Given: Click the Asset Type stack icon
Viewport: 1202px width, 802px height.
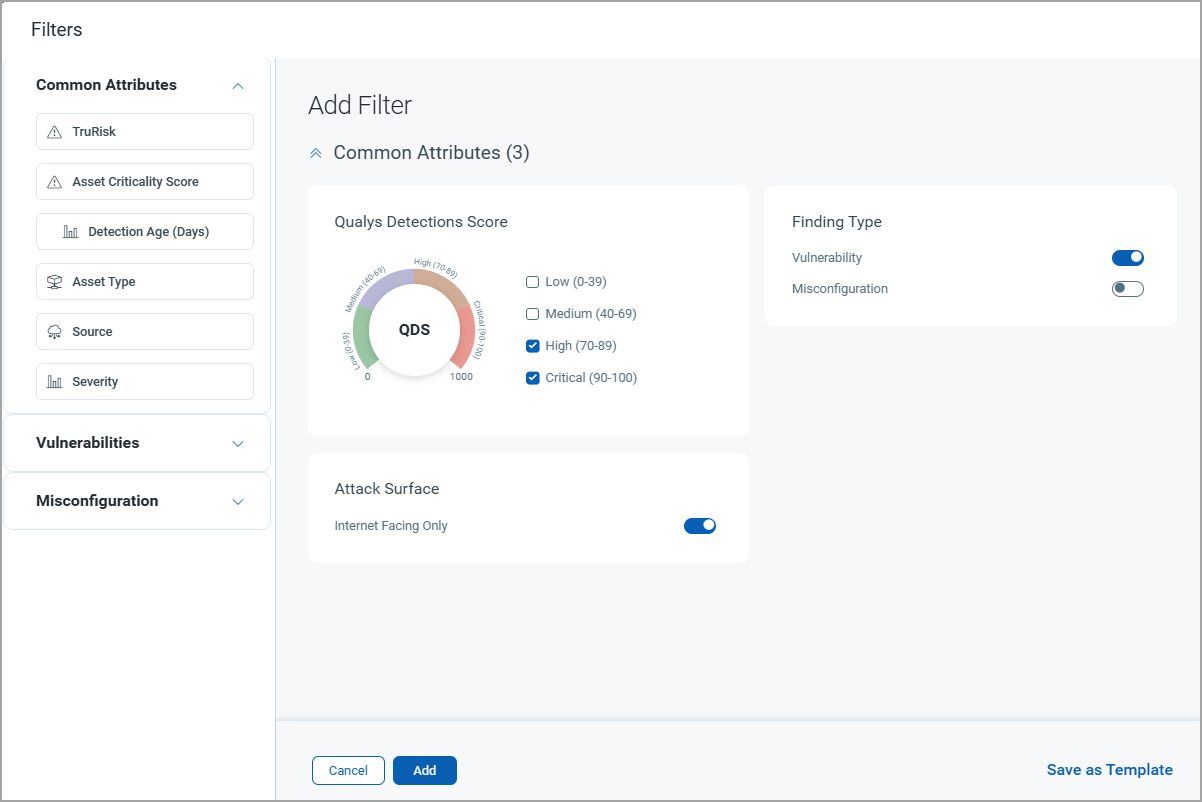Looking at the screenshot, I should 55,282.
